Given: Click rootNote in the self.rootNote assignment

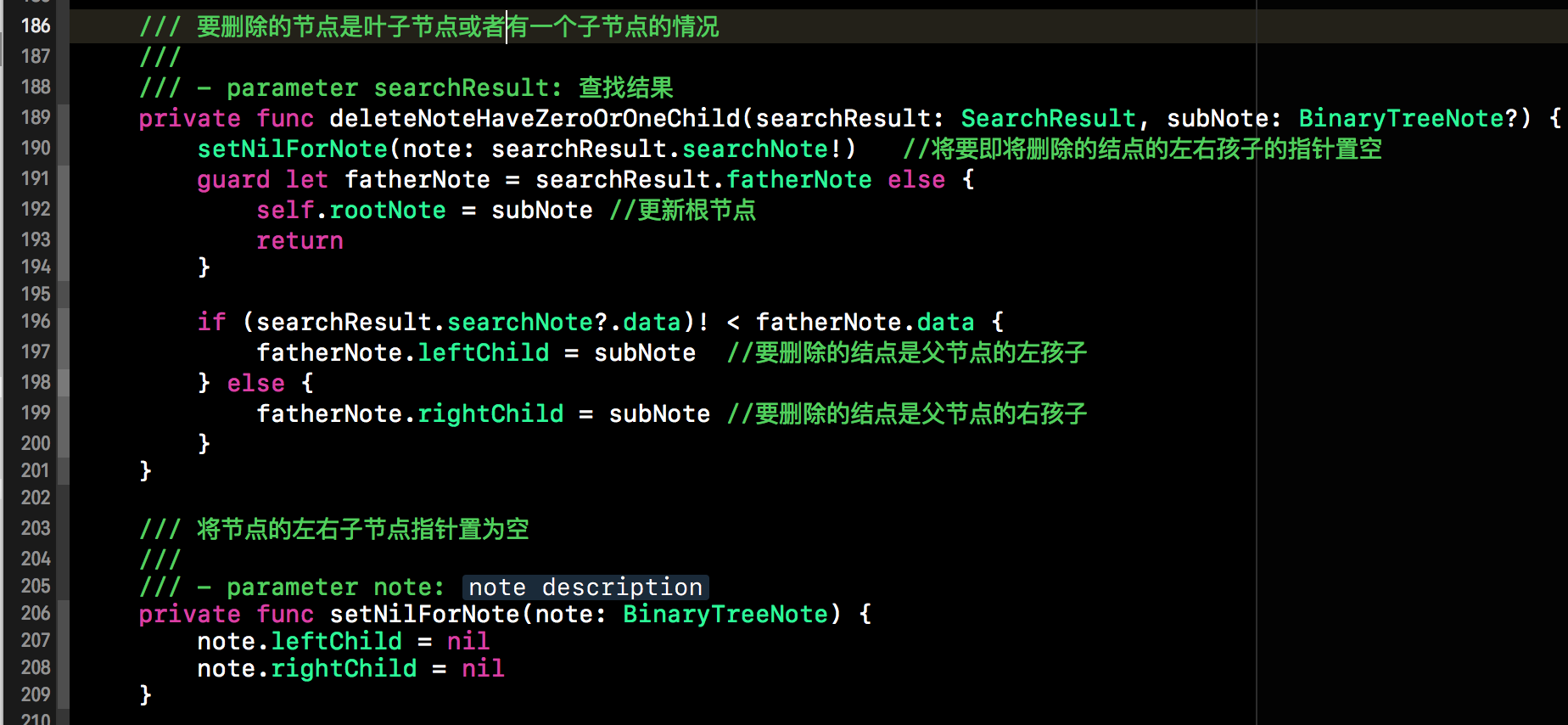Looking at the screenshot, I should [388, 210].
